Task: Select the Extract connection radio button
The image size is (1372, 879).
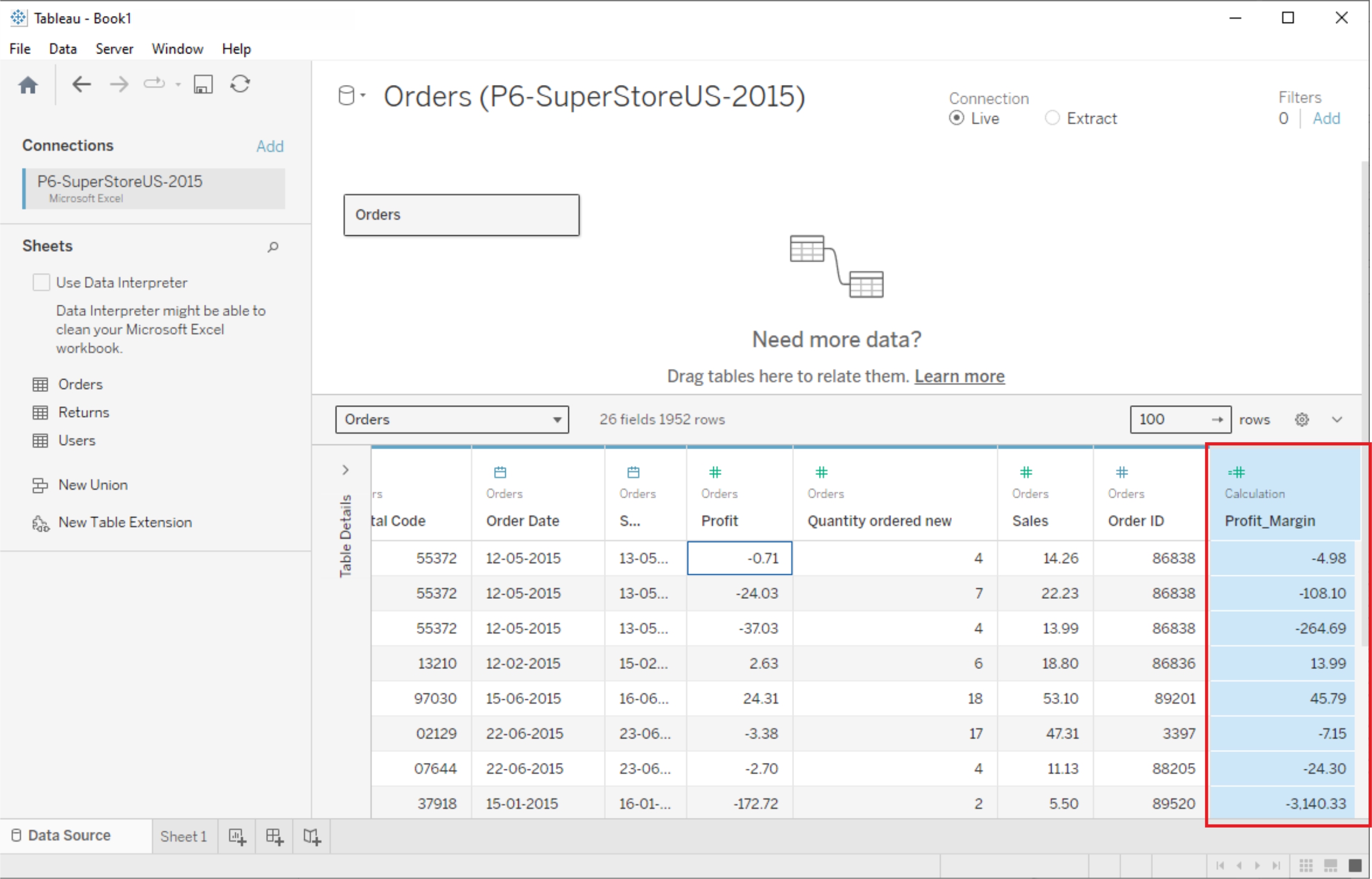Action: point(1052,118)
